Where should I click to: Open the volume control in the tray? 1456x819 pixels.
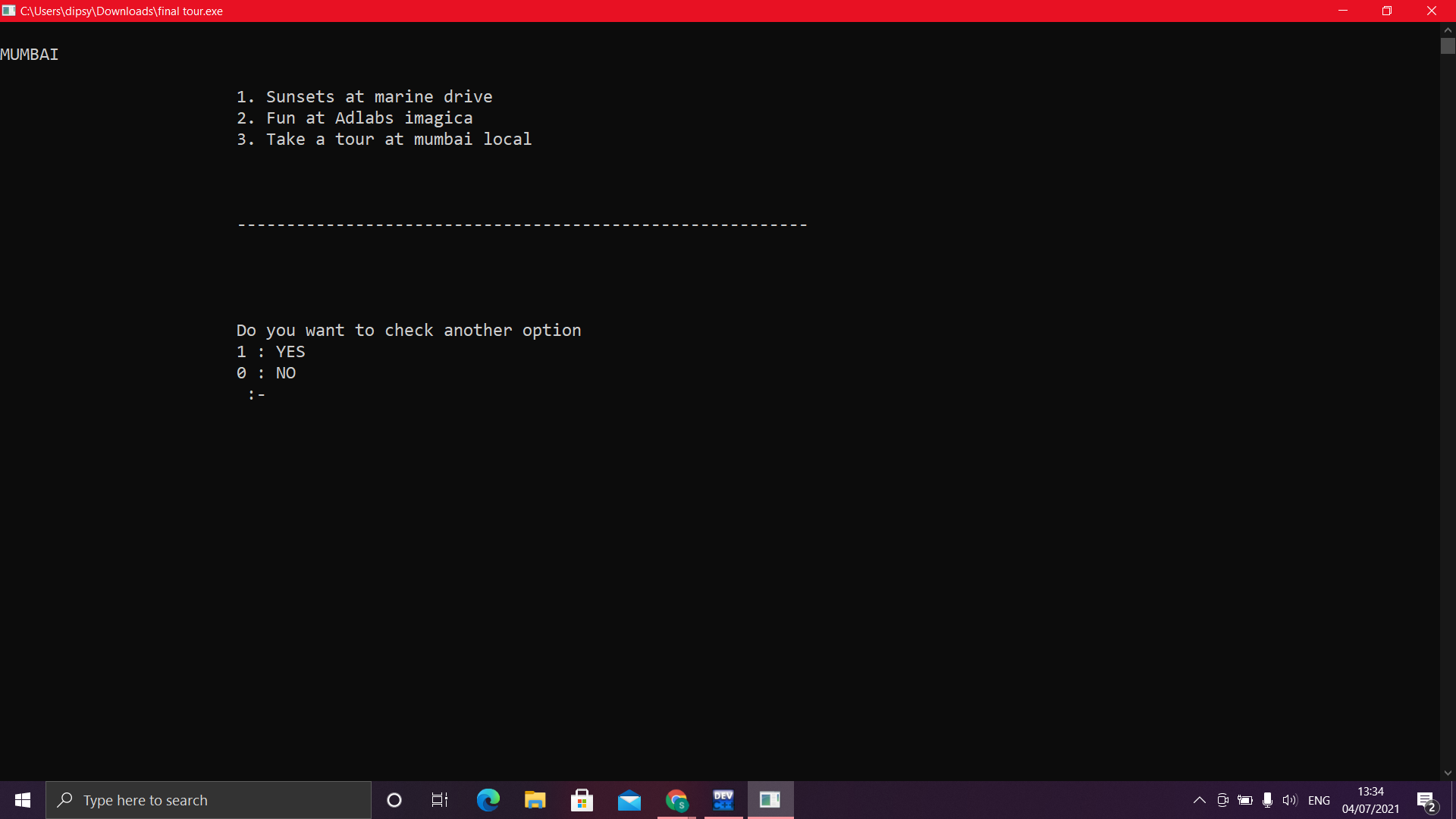(1289, 800)
